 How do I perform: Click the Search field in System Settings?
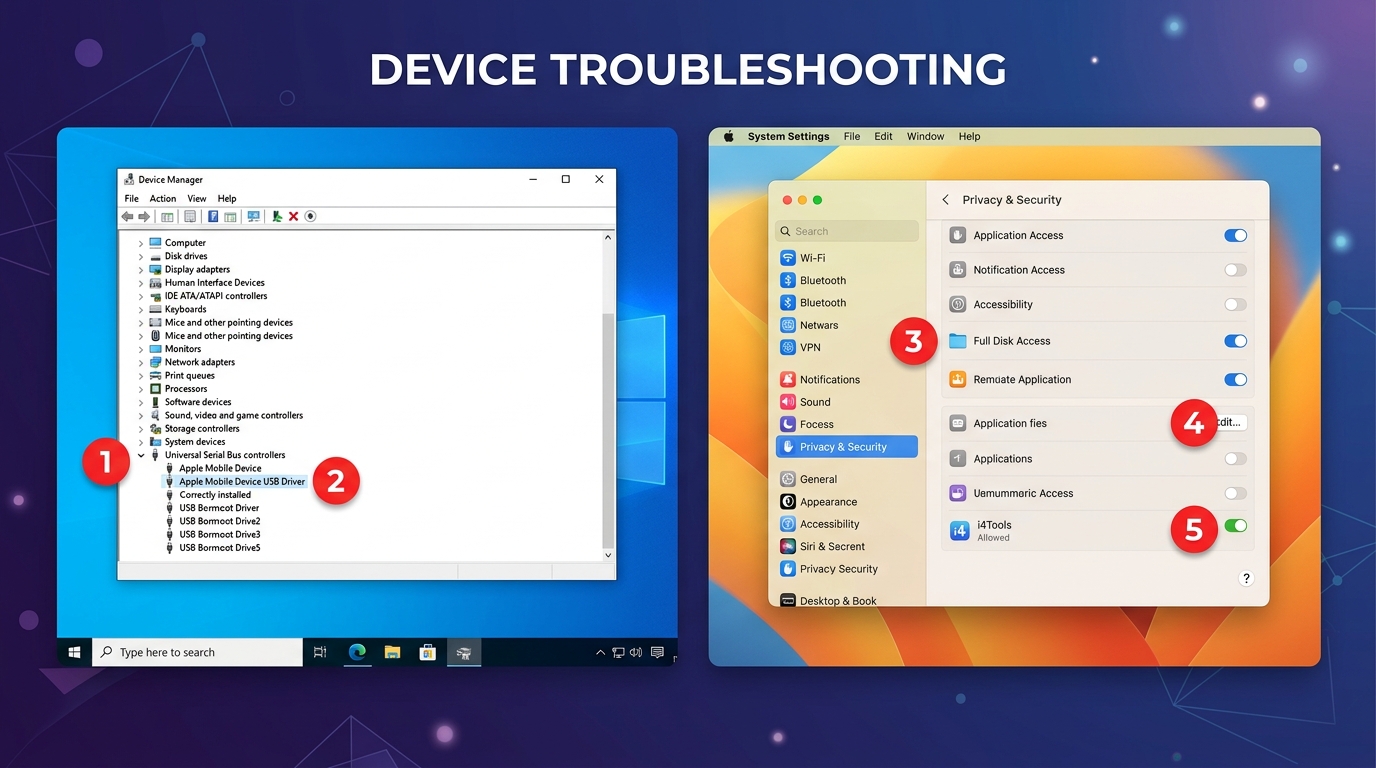pos(846,231)
